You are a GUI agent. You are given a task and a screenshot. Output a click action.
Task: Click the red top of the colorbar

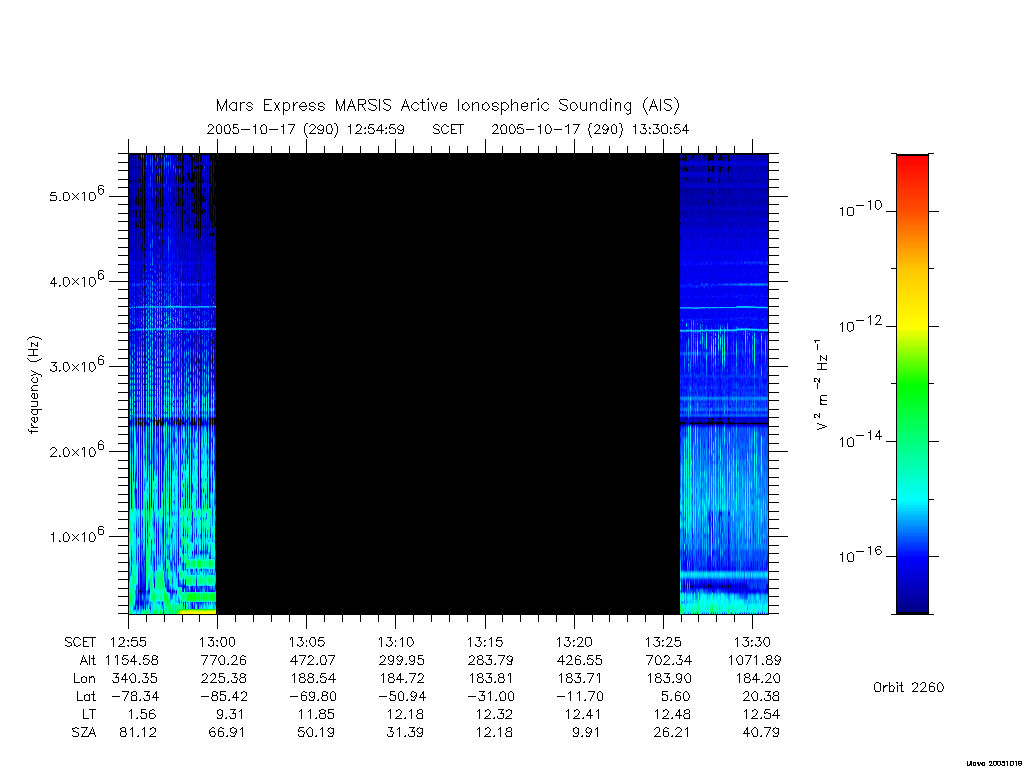coord(912,167)
